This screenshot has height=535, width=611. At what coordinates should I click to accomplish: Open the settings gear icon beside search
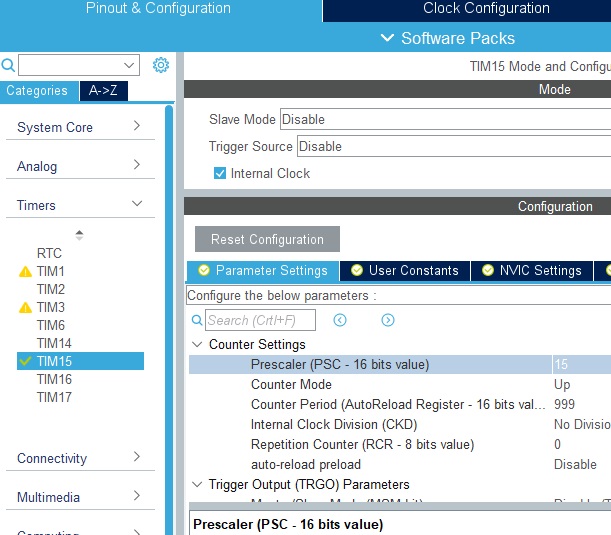[160, 65]
